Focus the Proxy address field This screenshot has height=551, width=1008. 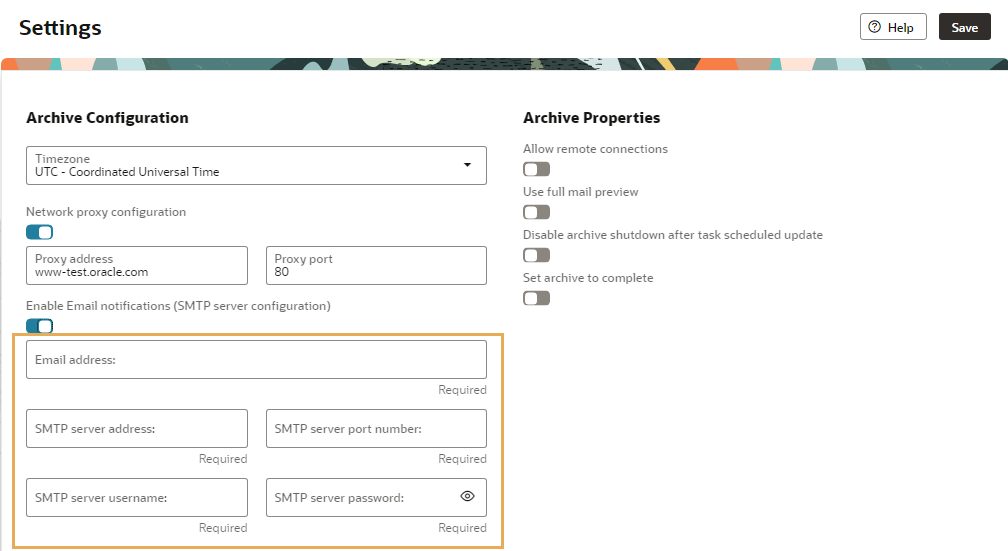tap(137, 266)
